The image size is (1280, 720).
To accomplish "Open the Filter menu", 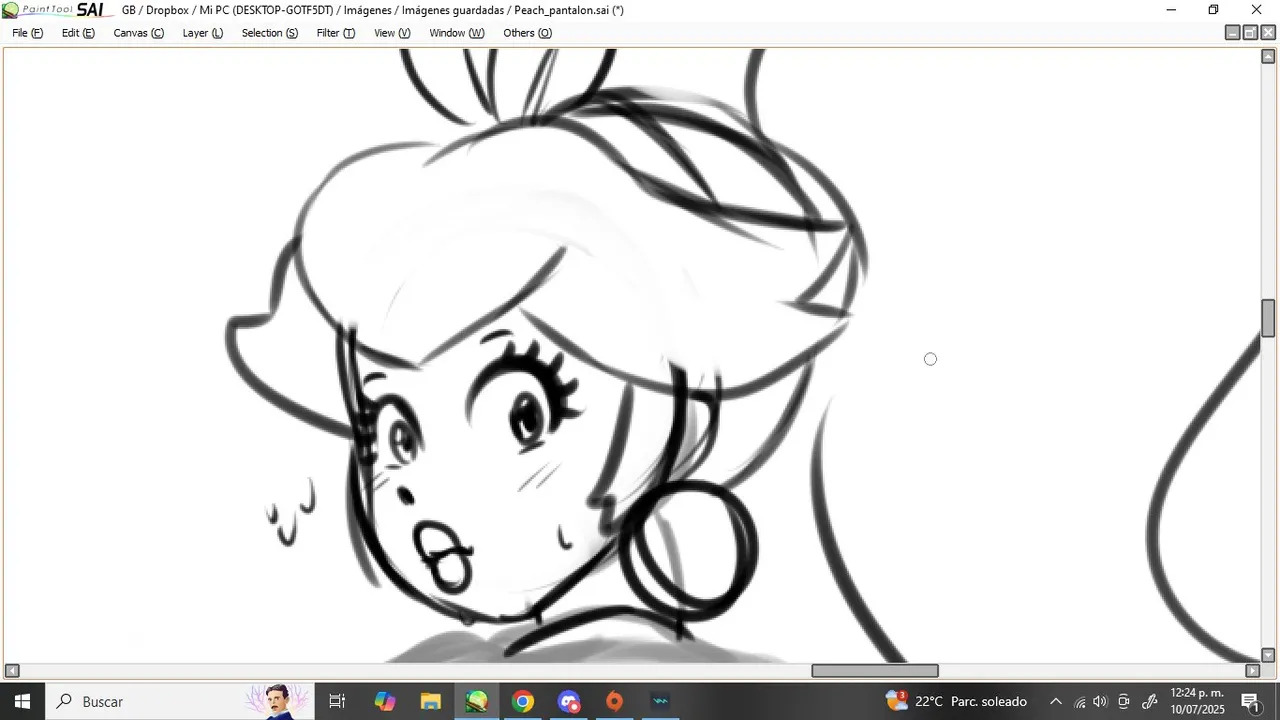I will pos(335,33).
